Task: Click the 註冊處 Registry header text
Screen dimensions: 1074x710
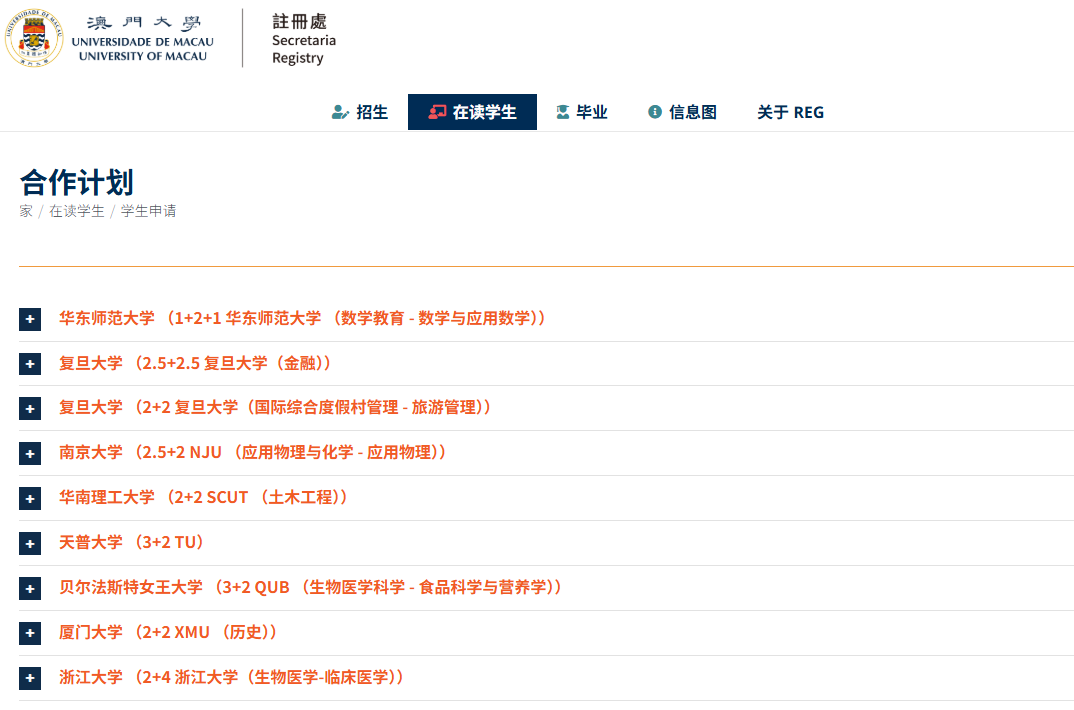Action: click(303, 40)
